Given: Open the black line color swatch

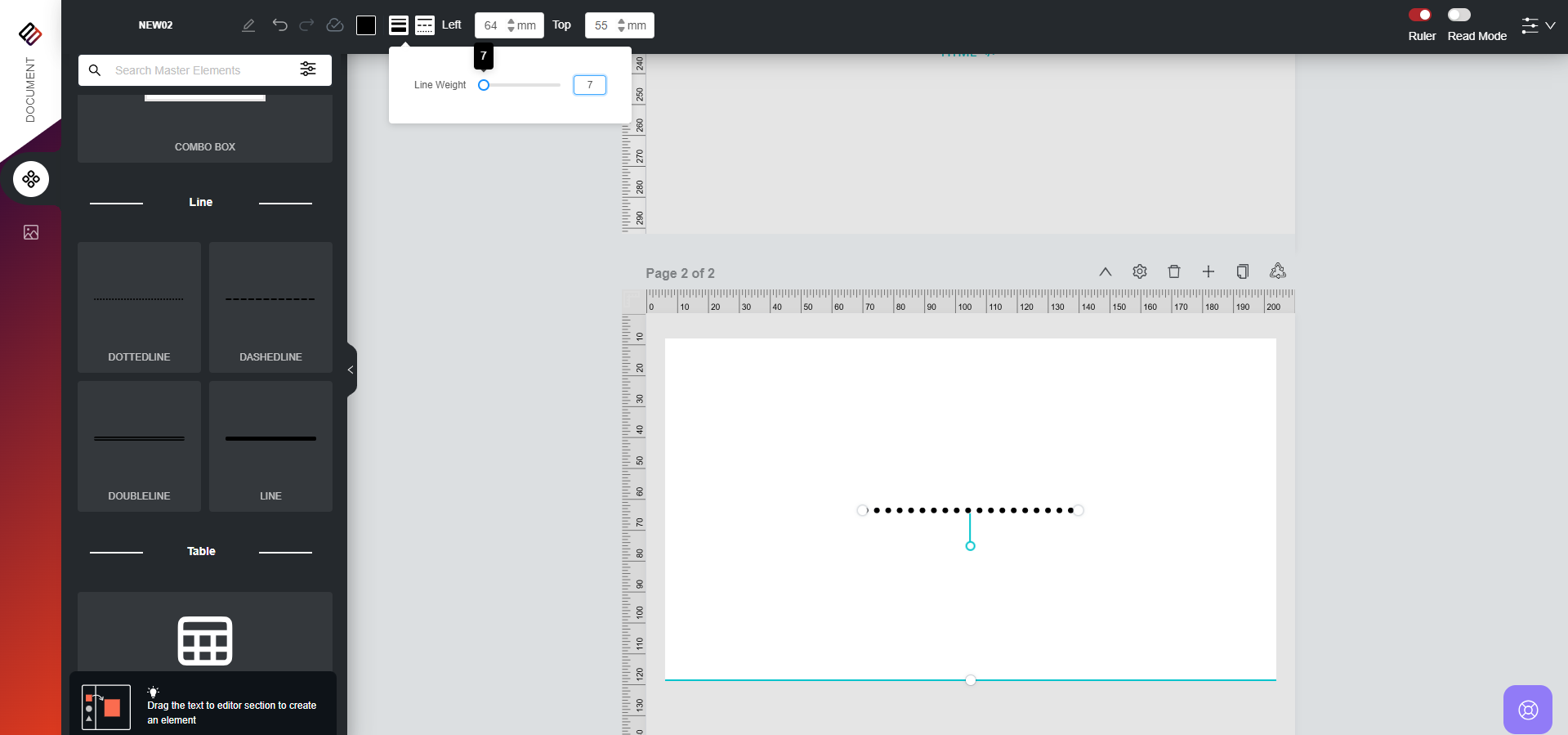Looking at the screenshot, I should click(x=366, y=25).
